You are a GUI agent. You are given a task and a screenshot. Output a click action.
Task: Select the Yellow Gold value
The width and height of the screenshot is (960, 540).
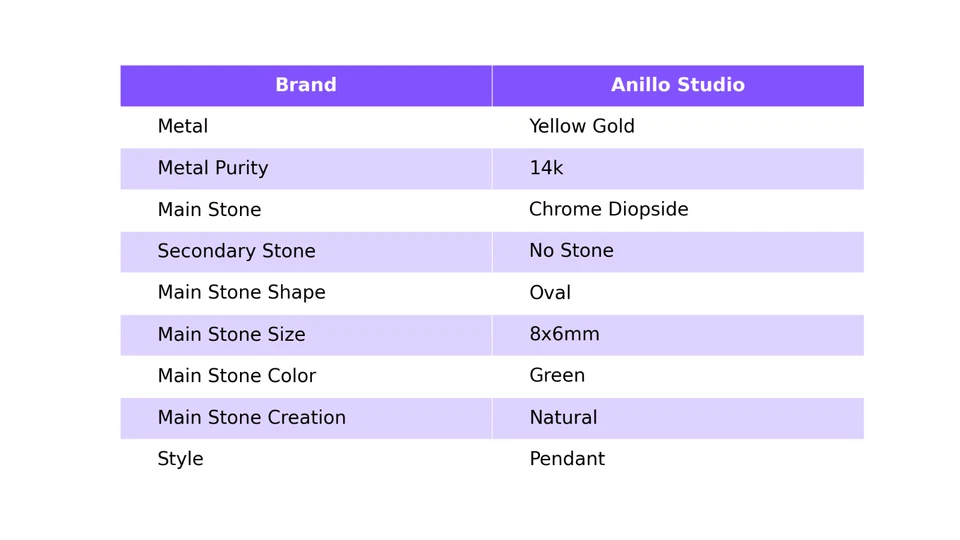tap(582, 127)
